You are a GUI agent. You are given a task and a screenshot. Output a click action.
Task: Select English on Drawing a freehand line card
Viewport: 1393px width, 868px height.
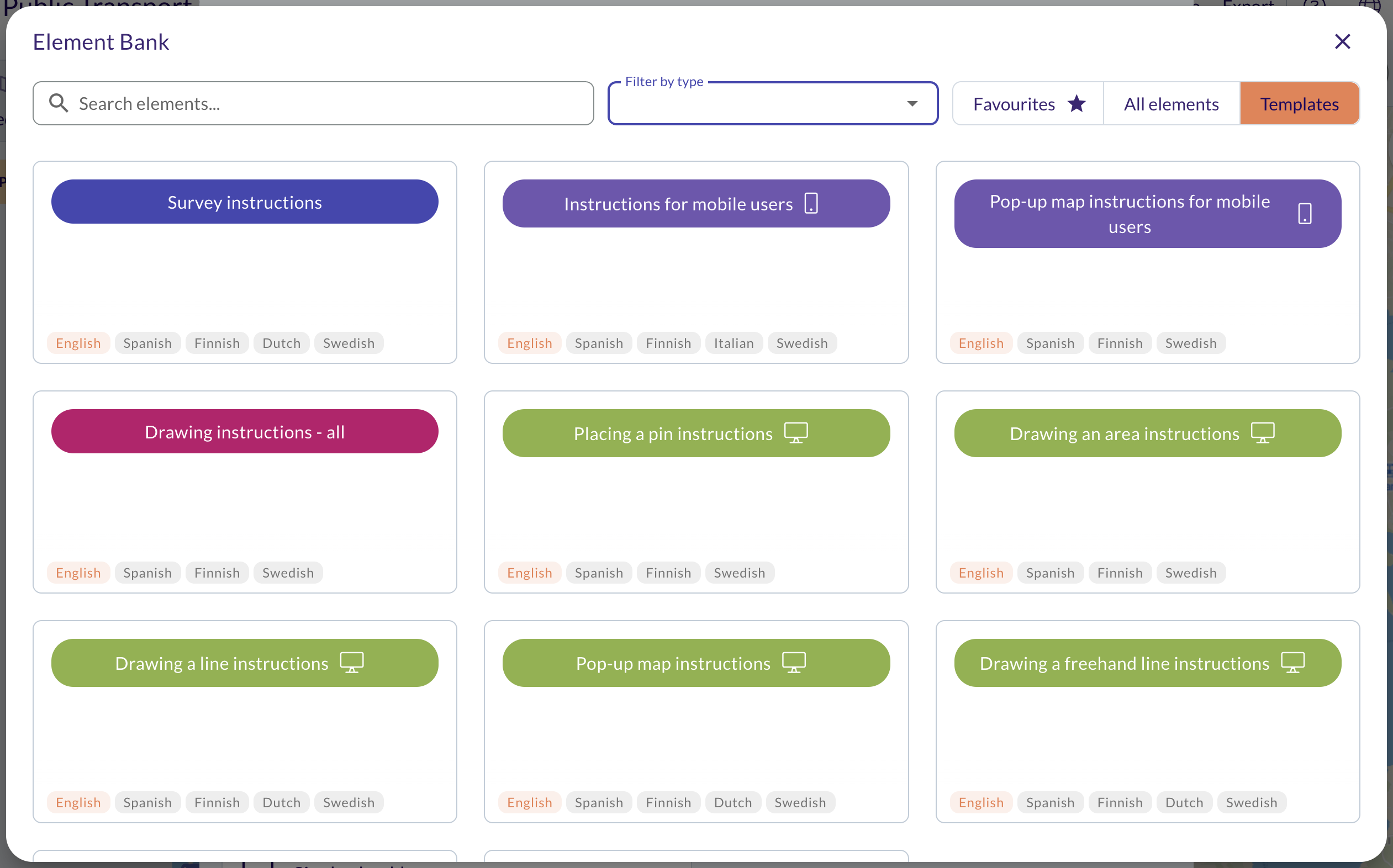click(981, 802)
